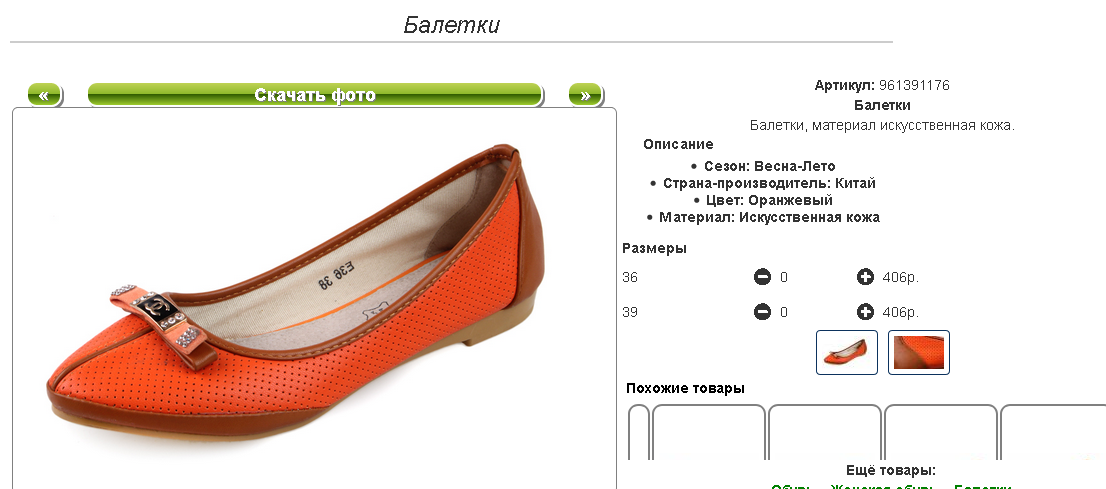The height and width of the screenshot is (489, 1106).
Task: Click the quantity value for size 36
Action: tap(784, 278)
